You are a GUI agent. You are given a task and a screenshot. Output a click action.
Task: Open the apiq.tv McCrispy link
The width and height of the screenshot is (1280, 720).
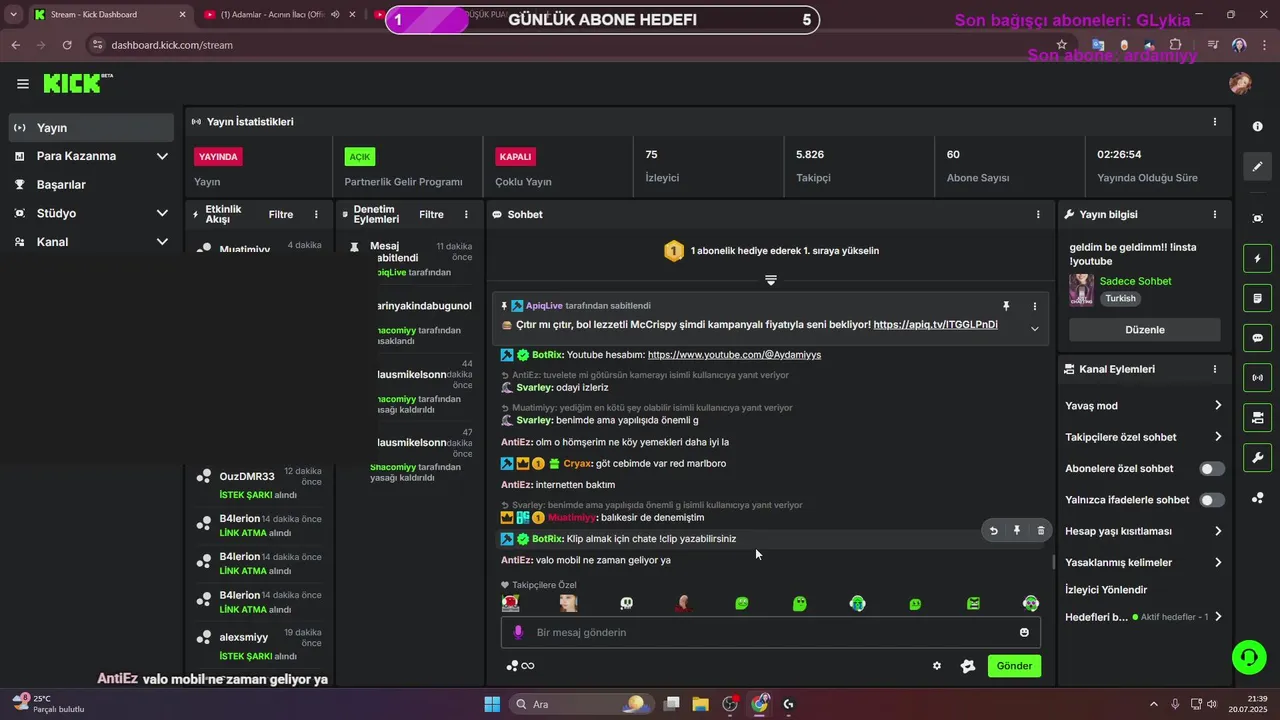coord(935,325)
